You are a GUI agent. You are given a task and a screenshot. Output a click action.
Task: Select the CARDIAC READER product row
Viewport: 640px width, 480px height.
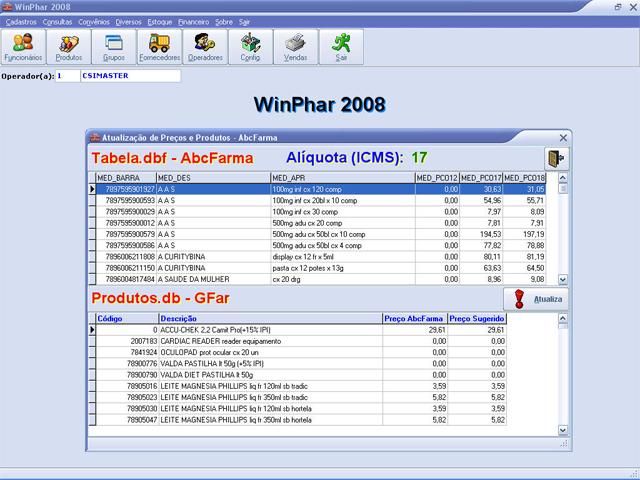297,341
